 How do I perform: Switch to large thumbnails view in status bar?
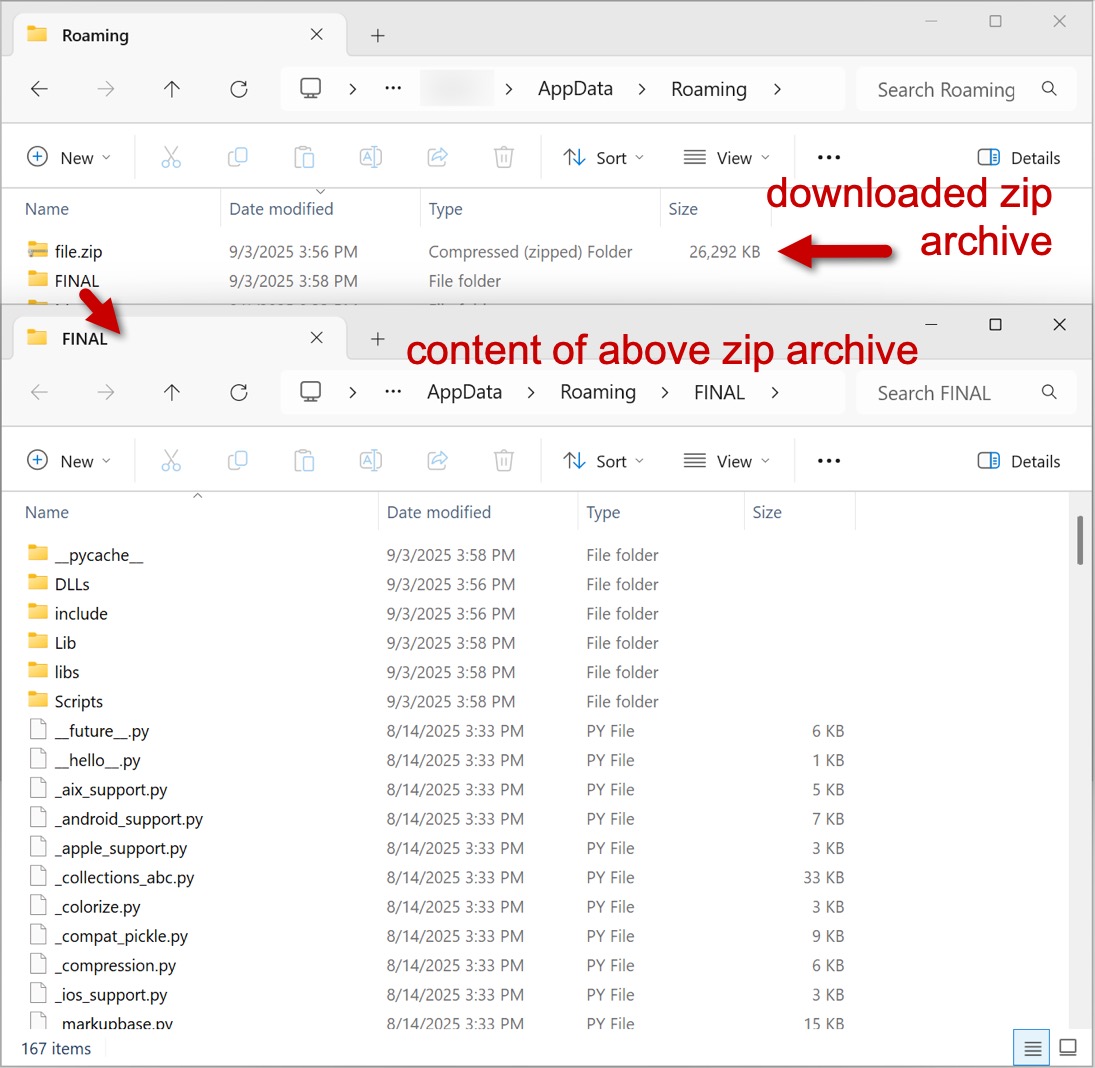1068,1047
